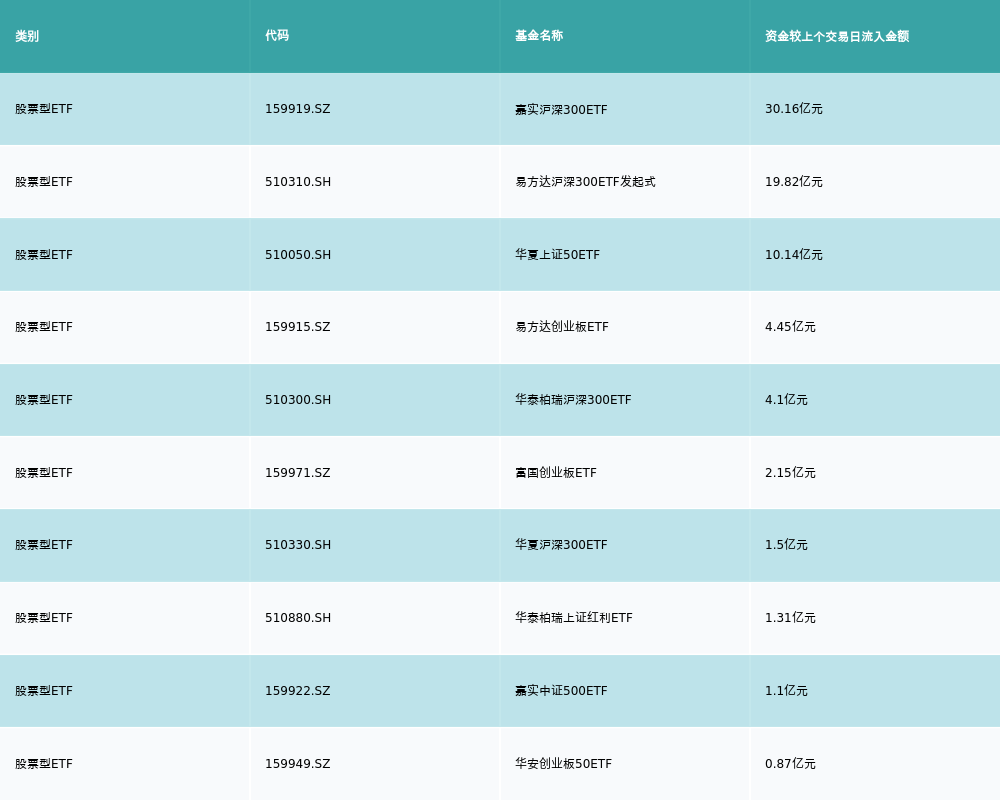Select code 159919.SZ
The height and width of the screenshot is (800, 1000).
pyautogui.click(x=298, y=109)
